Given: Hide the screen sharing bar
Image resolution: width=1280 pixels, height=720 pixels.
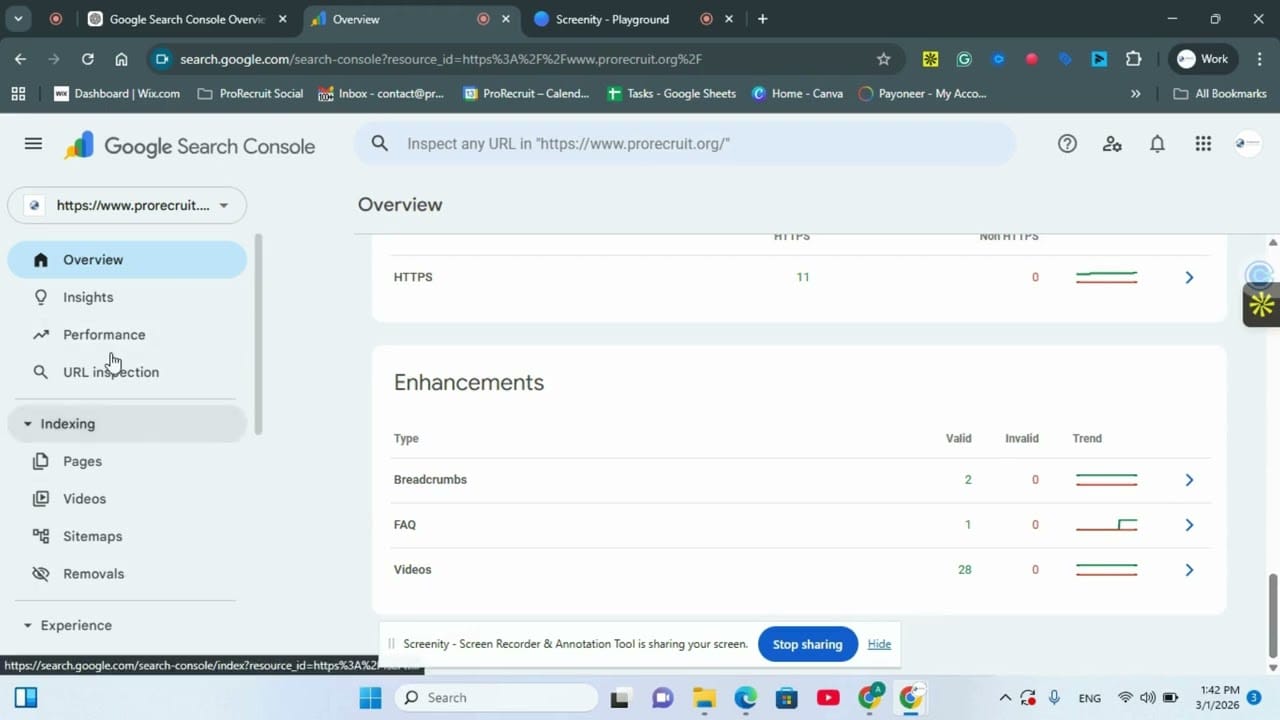Looking at the screenshot, I should coord(879,644).
